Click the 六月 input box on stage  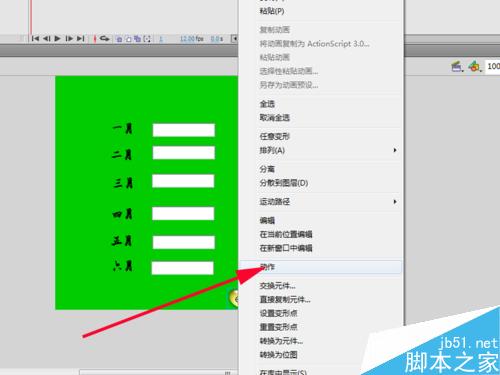tap(182, 268)
